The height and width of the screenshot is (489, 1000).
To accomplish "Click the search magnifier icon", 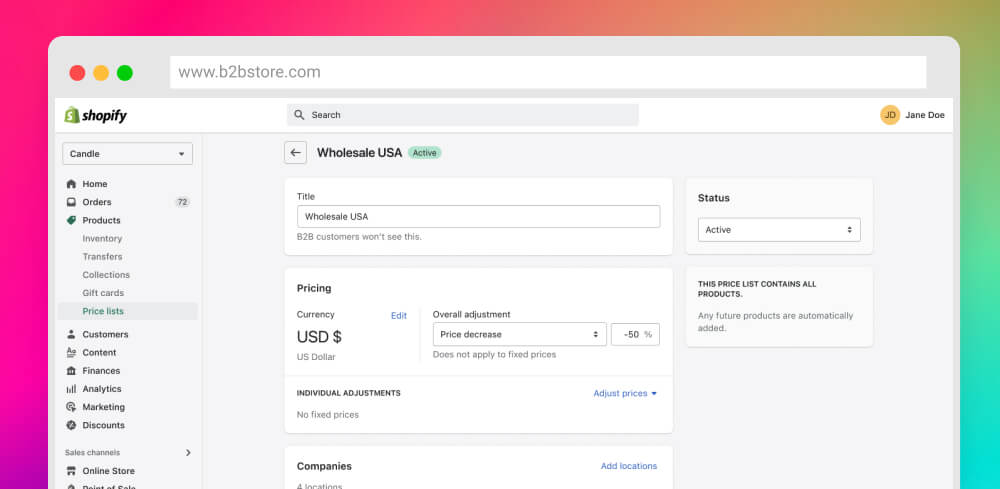I will point(298,115).
